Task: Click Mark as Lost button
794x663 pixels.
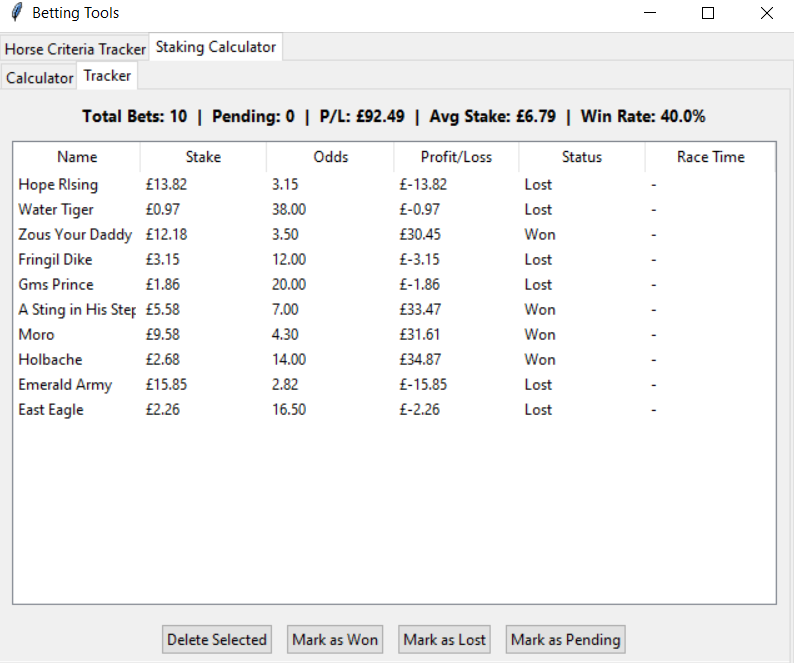Action: tap(444, 639)
